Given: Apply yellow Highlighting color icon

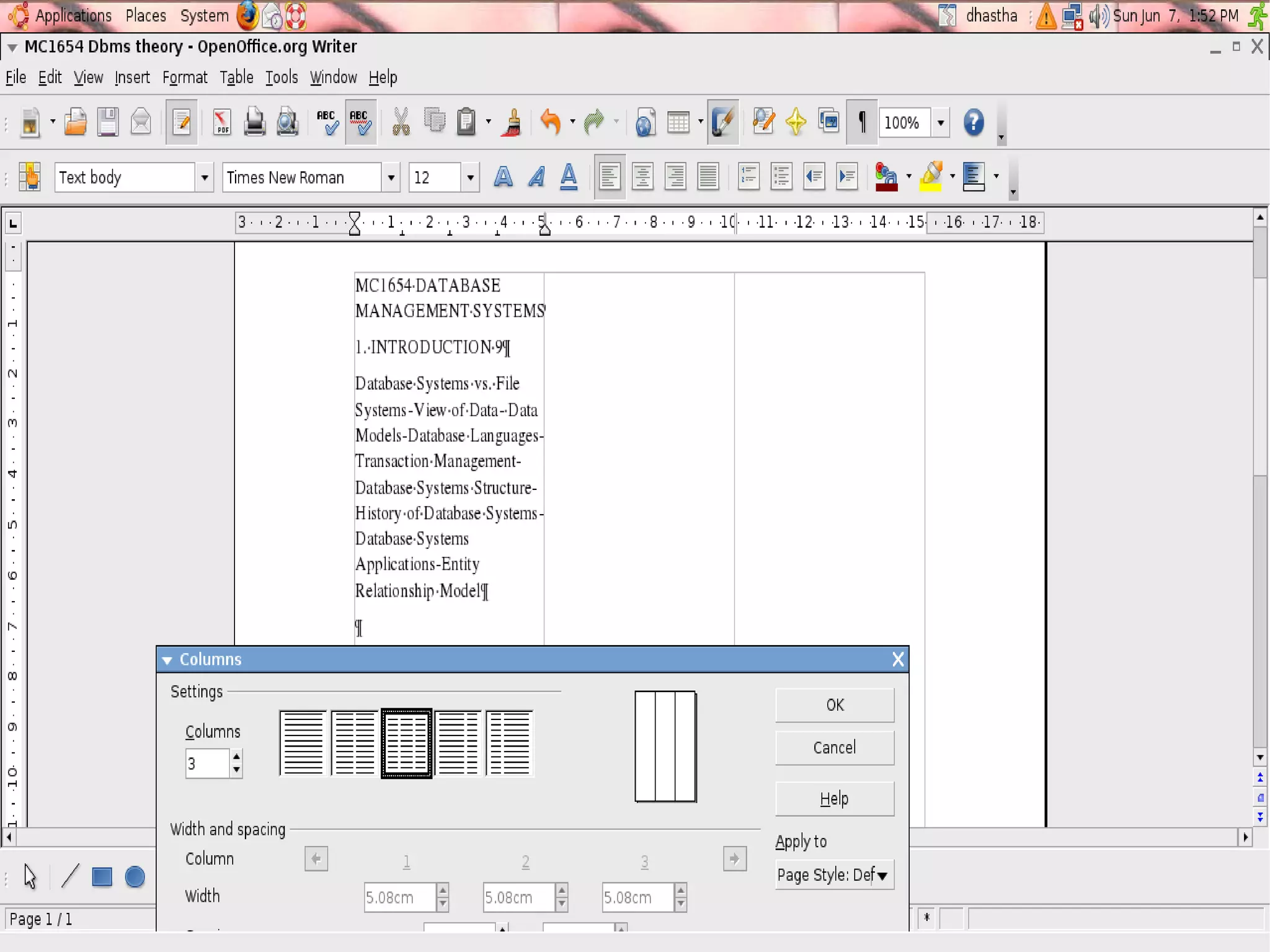Looking at the screenshot, I should (x=931, y=177).
